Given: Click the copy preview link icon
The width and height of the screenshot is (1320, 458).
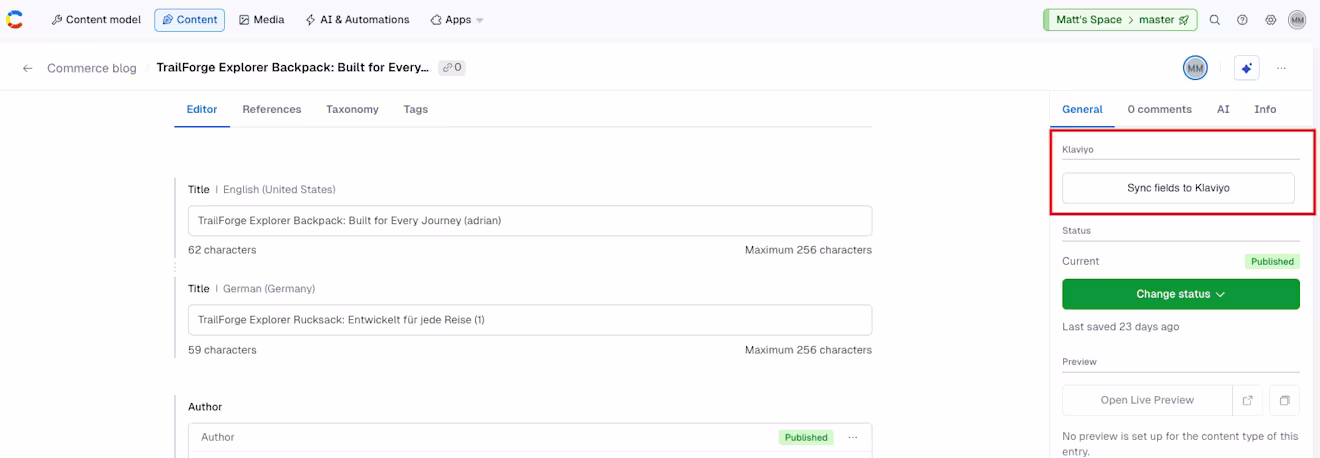Looking at the screenshot, I should 1284,400.
